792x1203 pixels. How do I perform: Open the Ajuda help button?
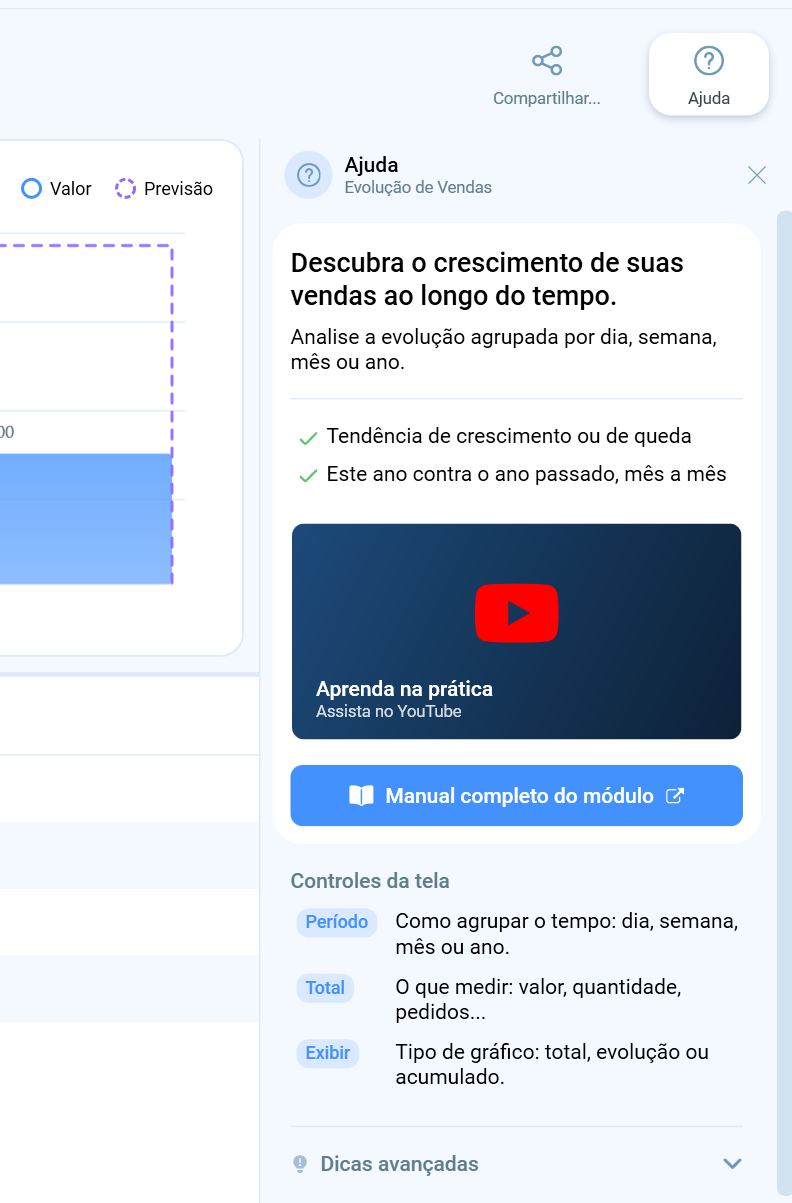[709, 74]
